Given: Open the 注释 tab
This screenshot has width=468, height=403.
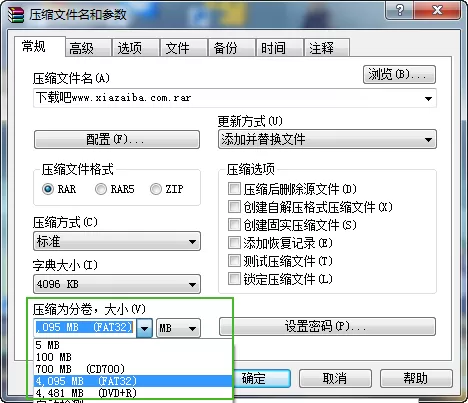Looking at the screenshot, I should click(x=327, y=48).
